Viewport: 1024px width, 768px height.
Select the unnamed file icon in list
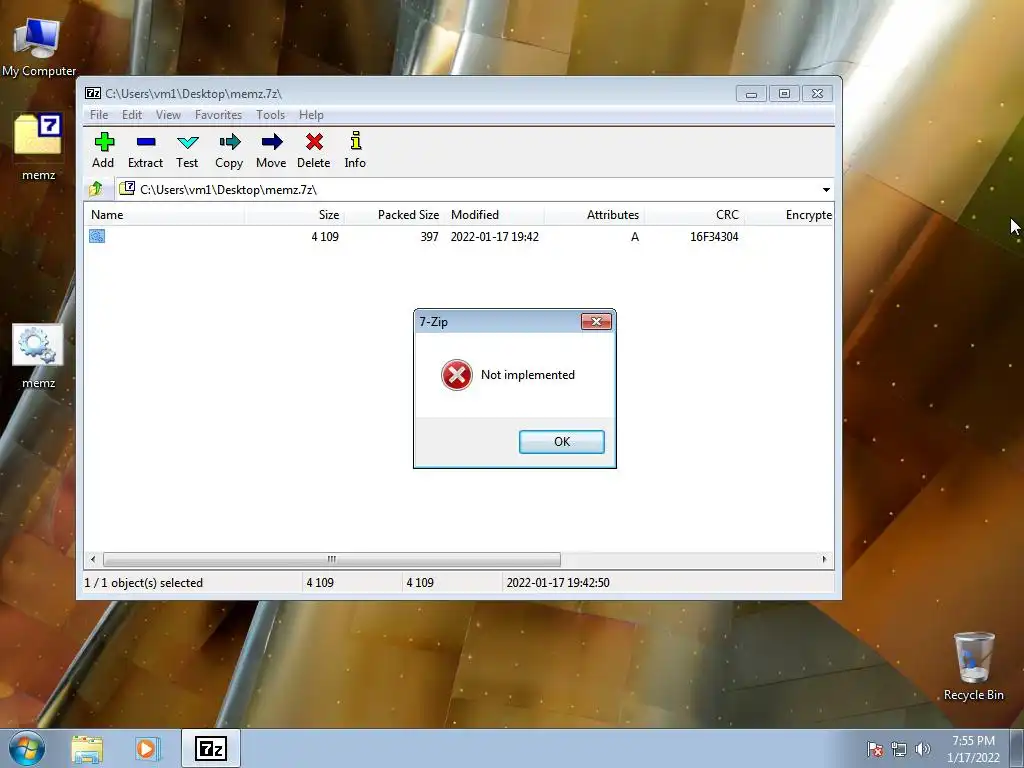(x=97, y=236)
